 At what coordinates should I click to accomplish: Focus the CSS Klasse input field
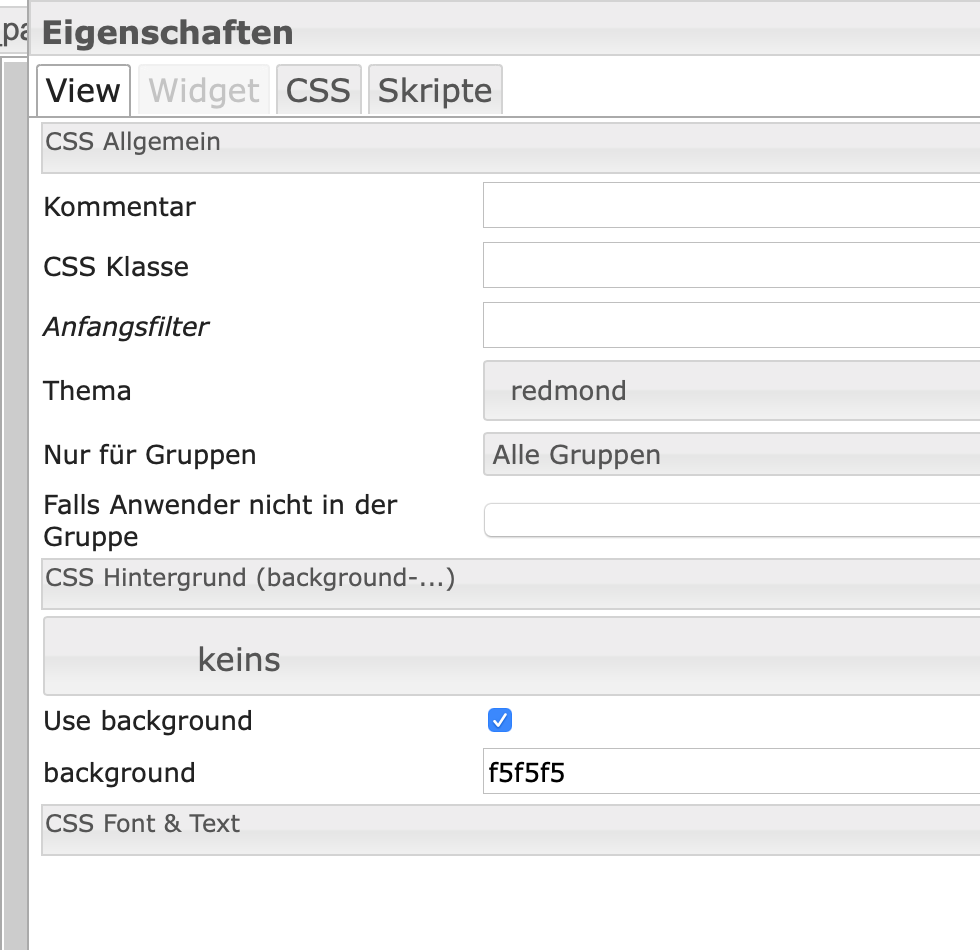[x=731, y=266]
